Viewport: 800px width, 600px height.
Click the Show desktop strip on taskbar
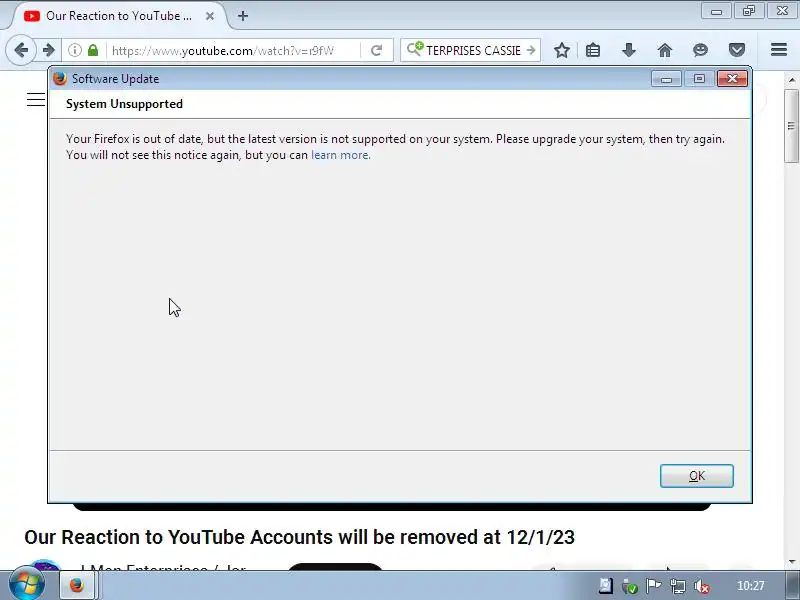click(x=793, y=585)
